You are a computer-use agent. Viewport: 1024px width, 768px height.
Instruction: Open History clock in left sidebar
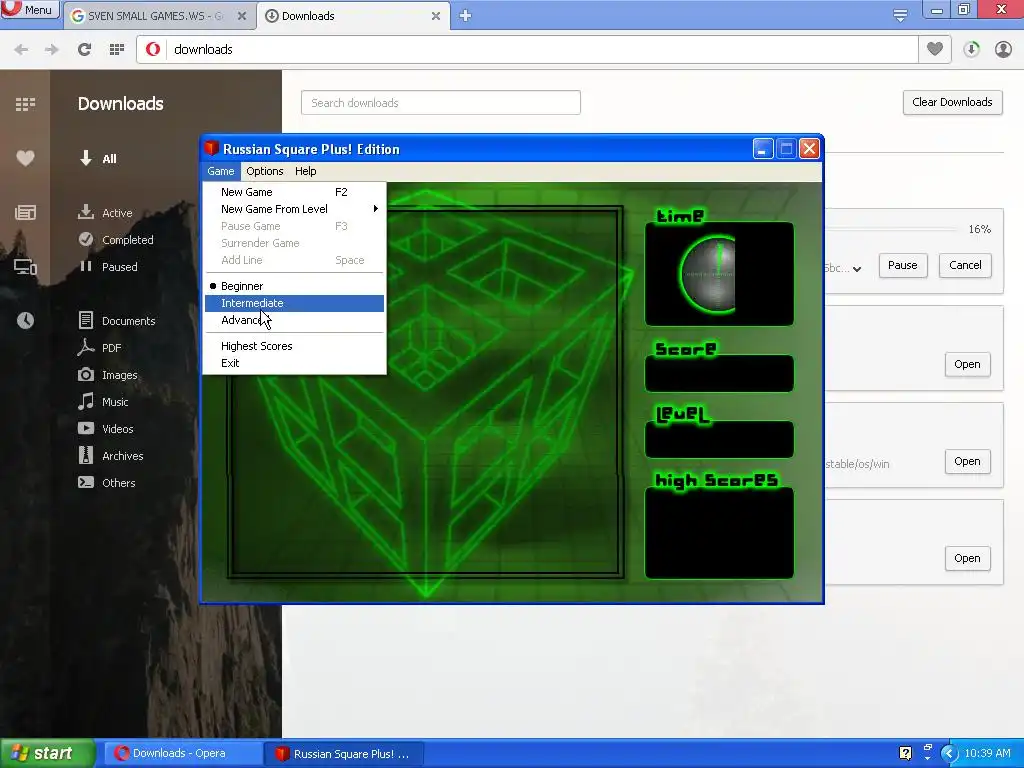click(x=25, y=320)
